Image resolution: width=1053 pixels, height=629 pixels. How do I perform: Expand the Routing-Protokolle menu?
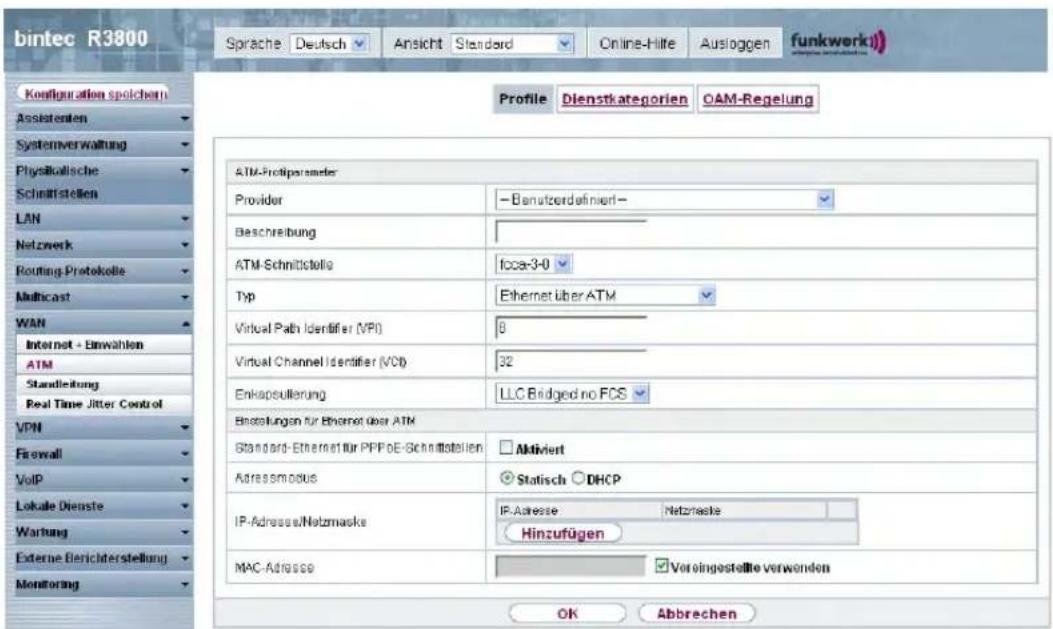pyautogui.click(x=99, y=271)
